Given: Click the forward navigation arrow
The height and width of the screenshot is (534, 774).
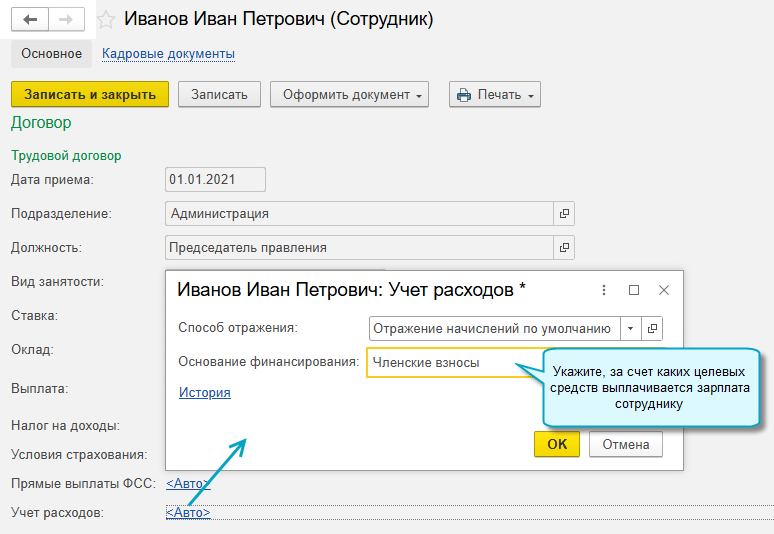Looking at the screenshot, I should point(66,19).
